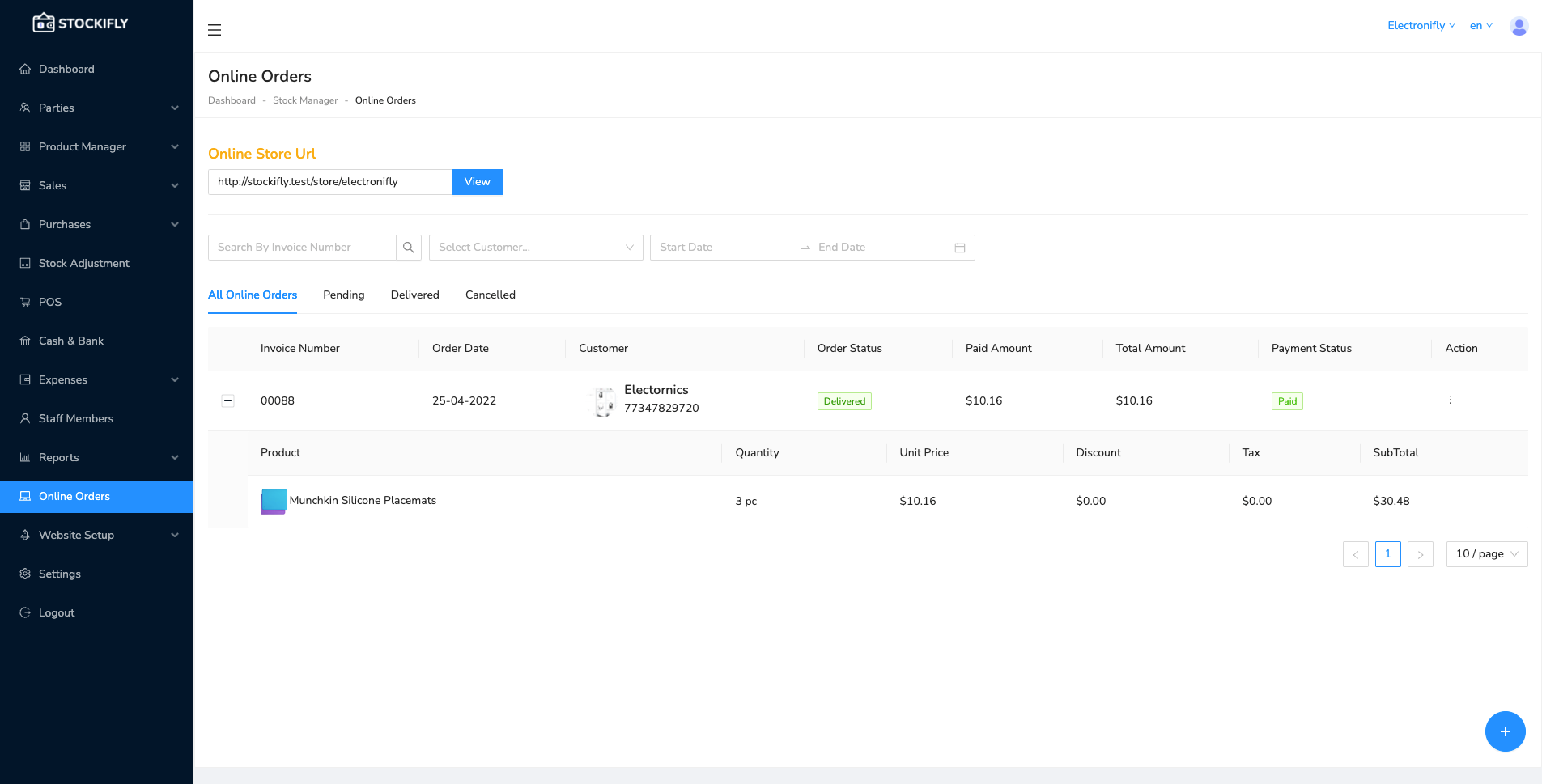Screen dimensions: 1542x784
Task: Open the Select Customer dropdown
Action: 535,248
